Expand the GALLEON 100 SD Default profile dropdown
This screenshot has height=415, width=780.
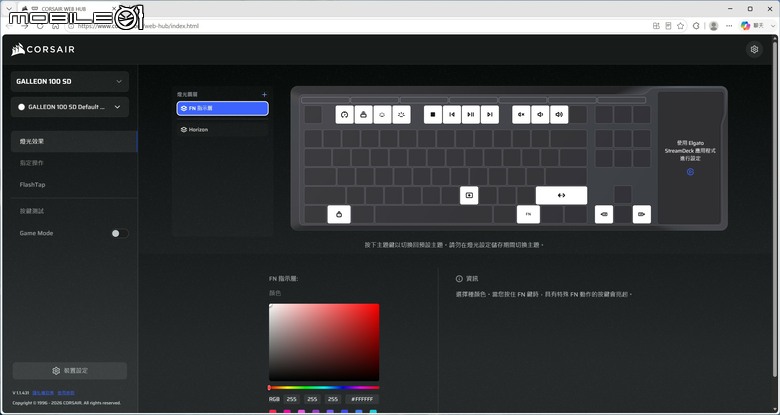pyautogui.click(x=70, y=107)
